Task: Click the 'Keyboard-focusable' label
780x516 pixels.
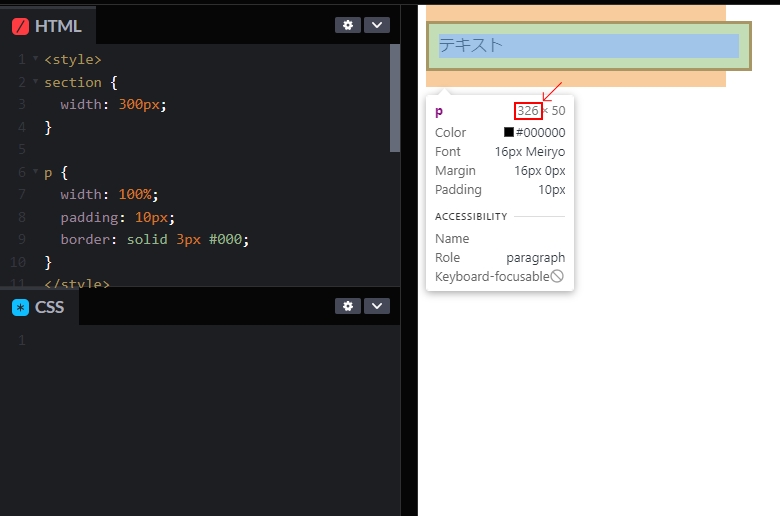Action: pyautogui.click(x=492, y=277)
